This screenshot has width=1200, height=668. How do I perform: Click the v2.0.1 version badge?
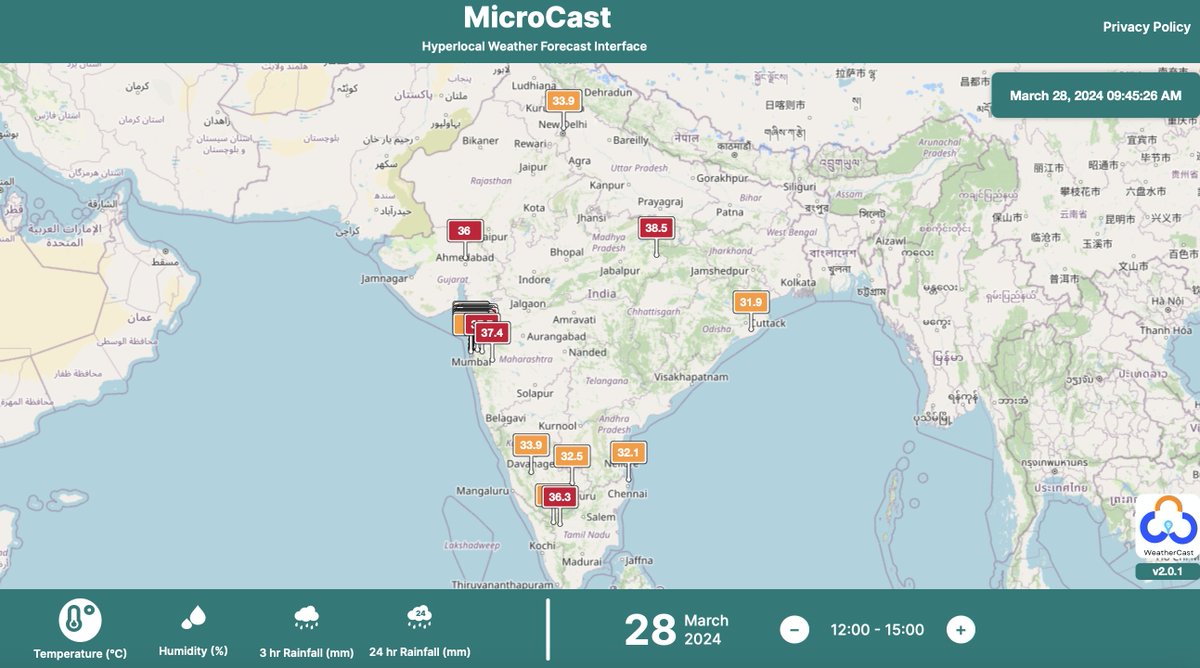(1167, 571)
